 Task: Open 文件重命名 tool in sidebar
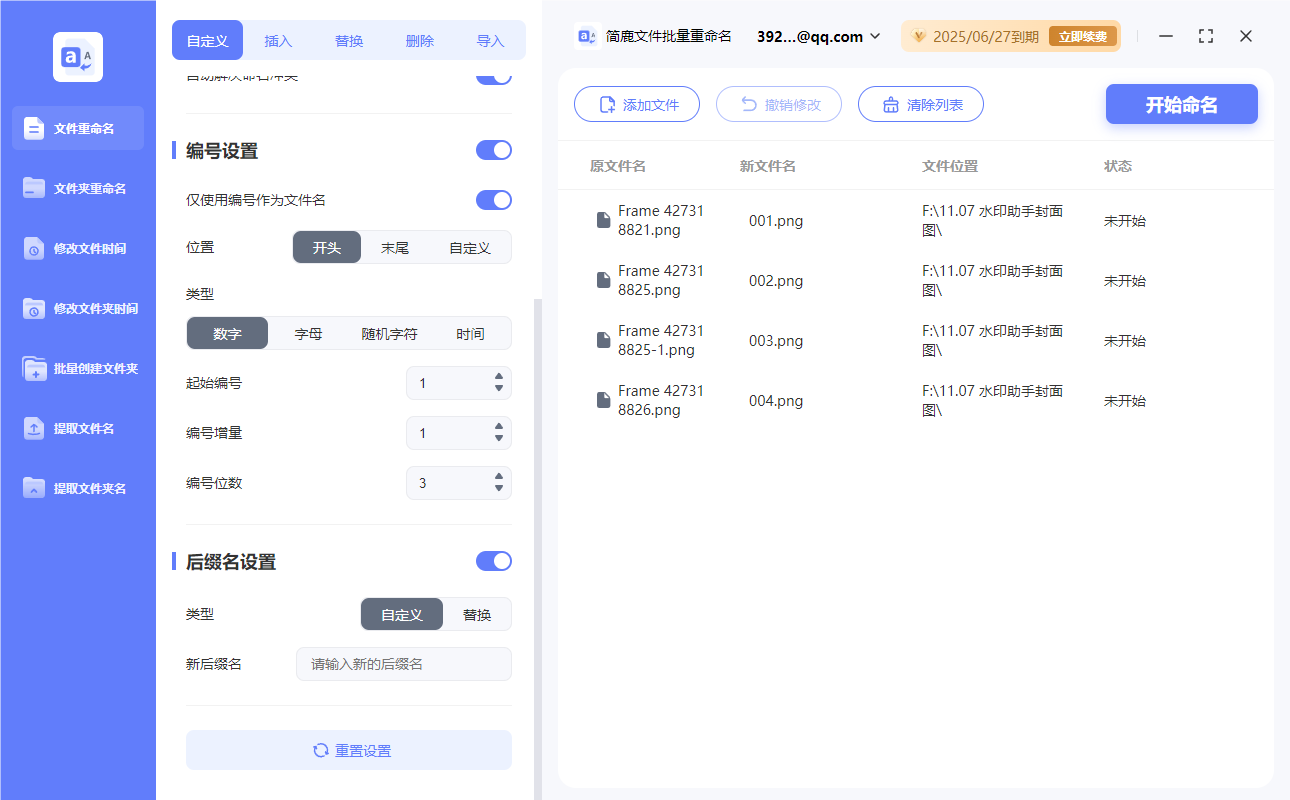tap(77, 128)
